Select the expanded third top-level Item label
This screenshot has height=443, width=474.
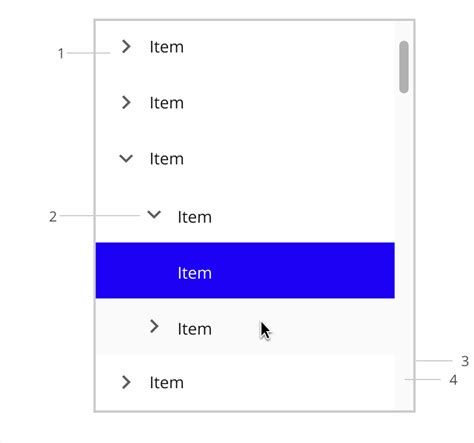(167, 159)
